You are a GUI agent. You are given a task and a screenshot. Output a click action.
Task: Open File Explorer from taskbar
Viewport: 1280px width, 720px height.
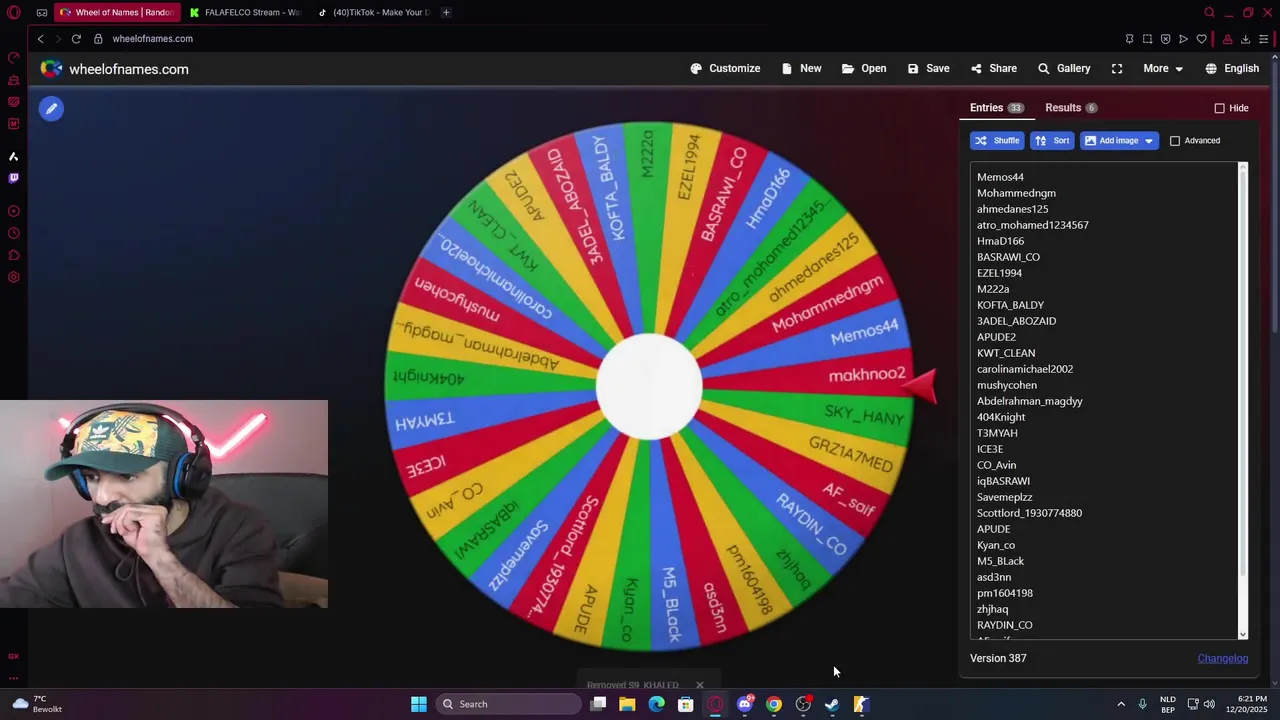click(x=627, y=704)
